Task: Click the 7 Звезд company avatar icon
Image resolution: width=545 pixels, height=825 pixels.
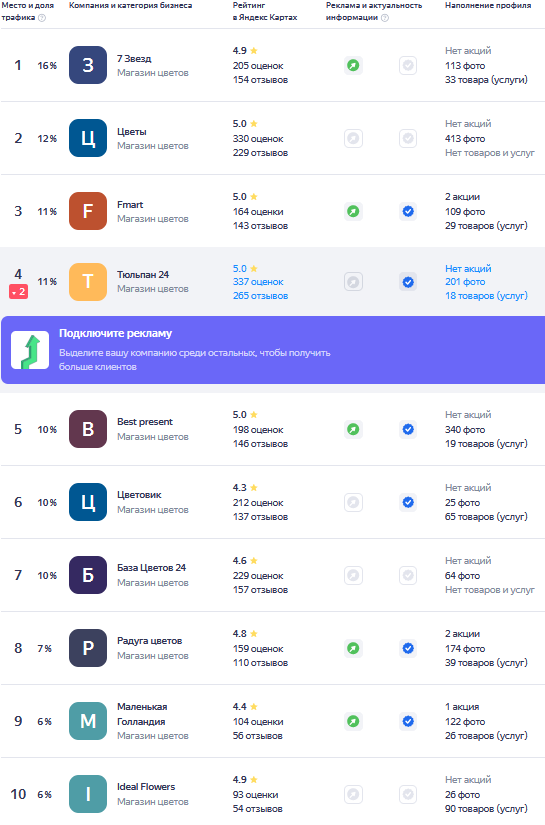Action: (x=88, y=65)
